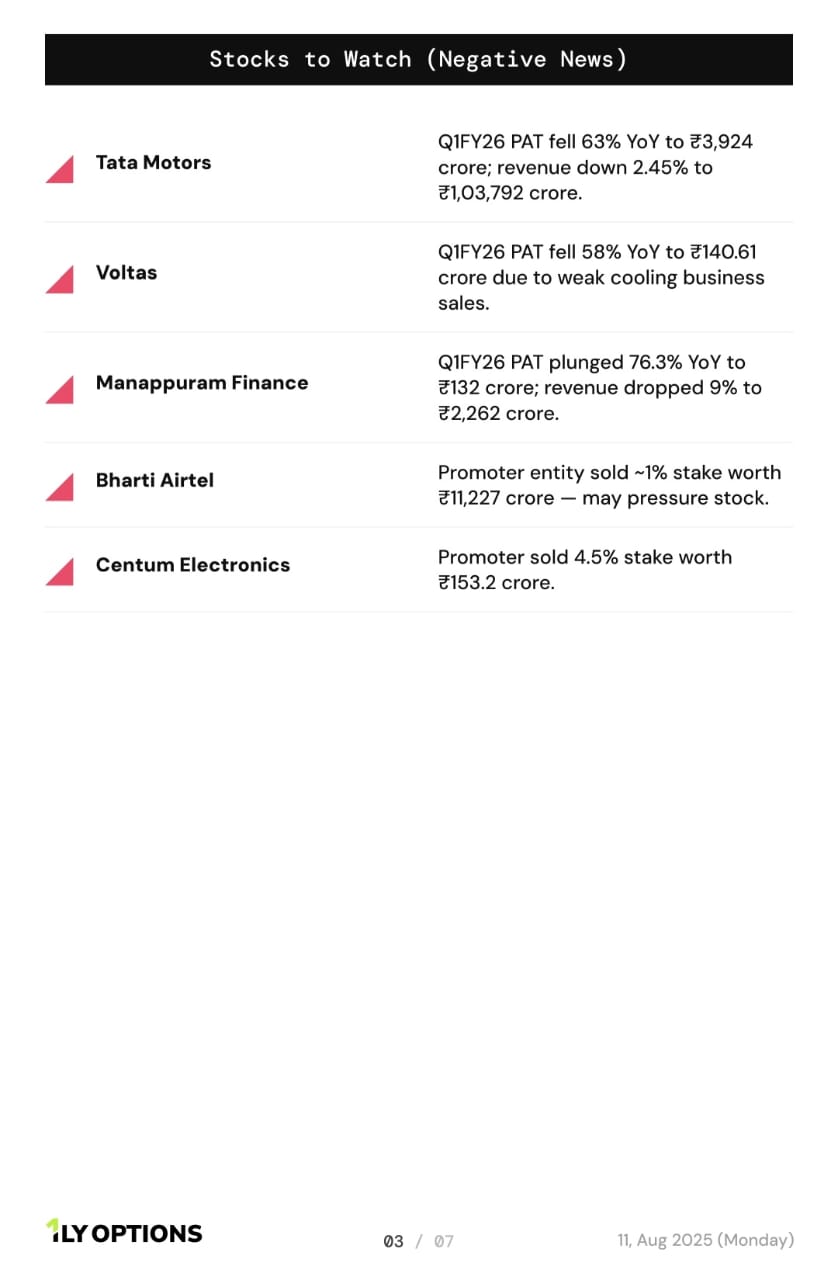Click the 1LY OPTIONS logo
Image resolution: width=838 pixels, height=1280 pixels.
[x=124, y=1232]
